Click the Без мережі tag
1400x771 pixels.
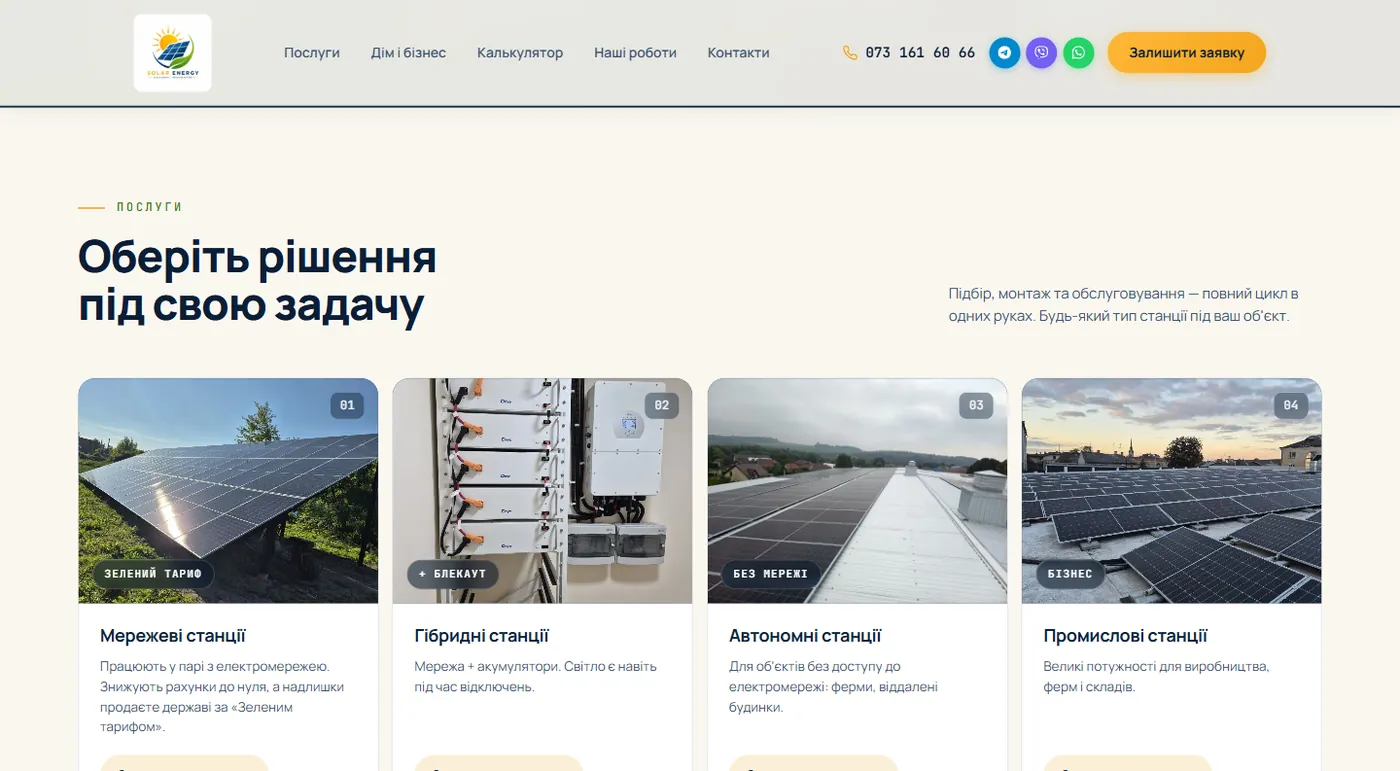point(770,574)
